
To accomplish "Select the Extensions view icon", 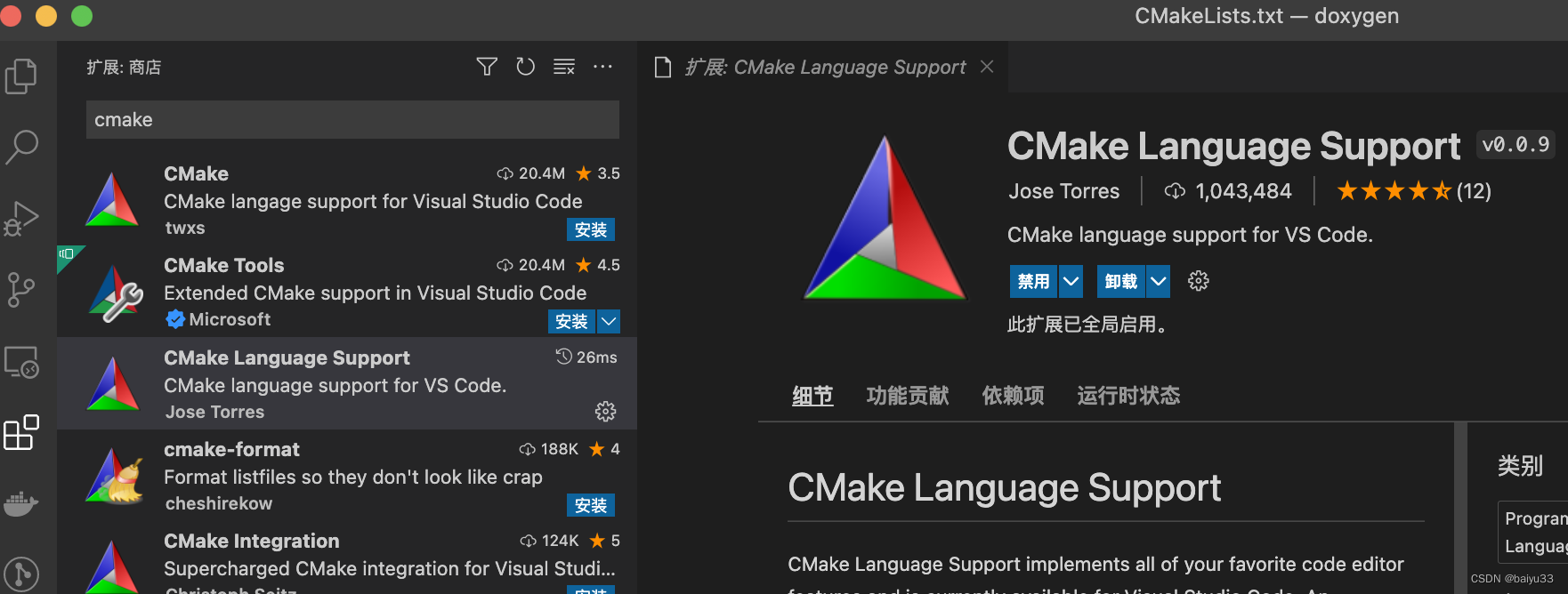I will pyautogui.click(x=21, y=433).
